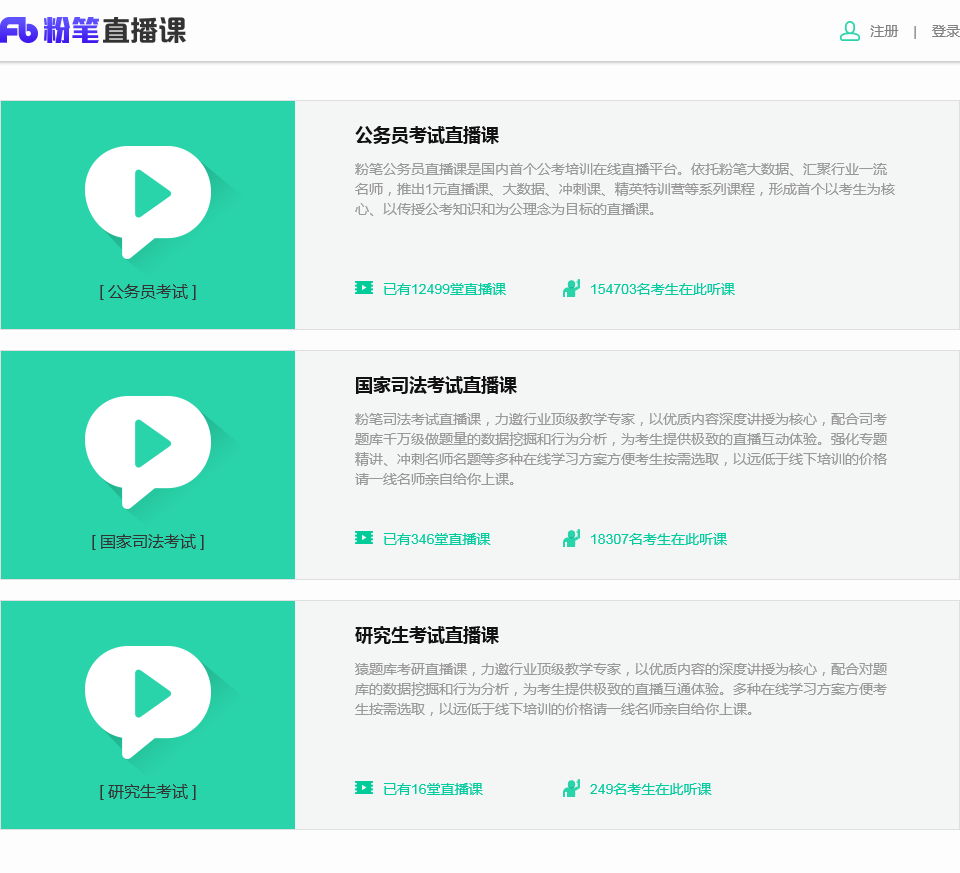Click the 粉笔公务员直播课 description paragraph
The height and width of the screenshot is (873, 960).
coord(624,189)
